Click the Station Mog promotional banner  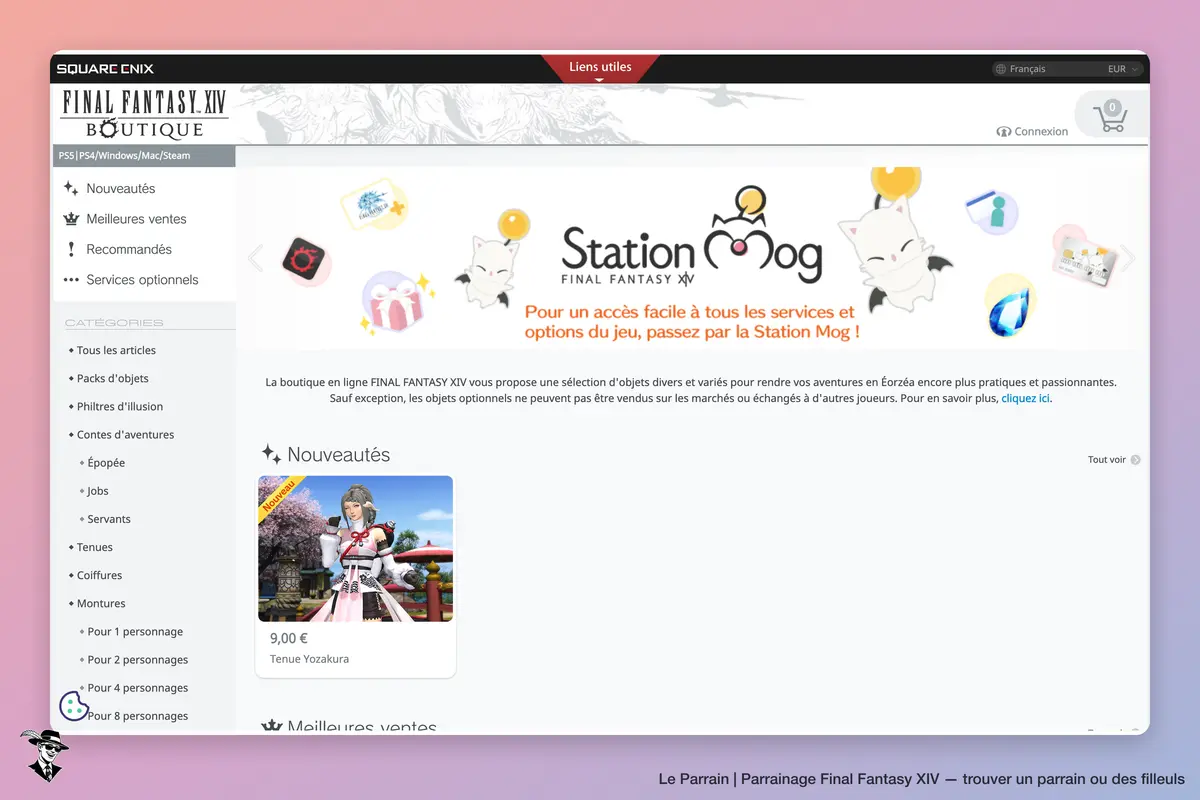point(691,258)
